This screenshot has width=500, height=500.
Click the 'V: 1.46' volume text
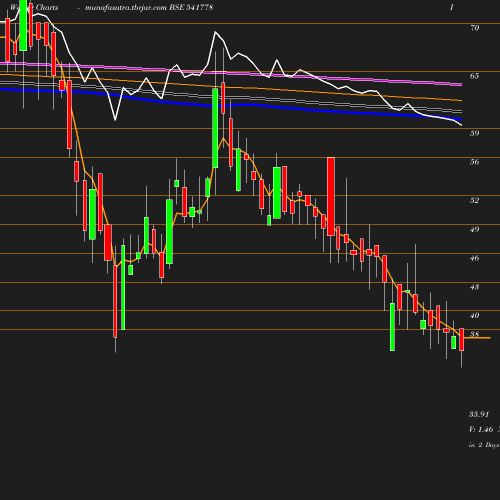tap(481, 429)
